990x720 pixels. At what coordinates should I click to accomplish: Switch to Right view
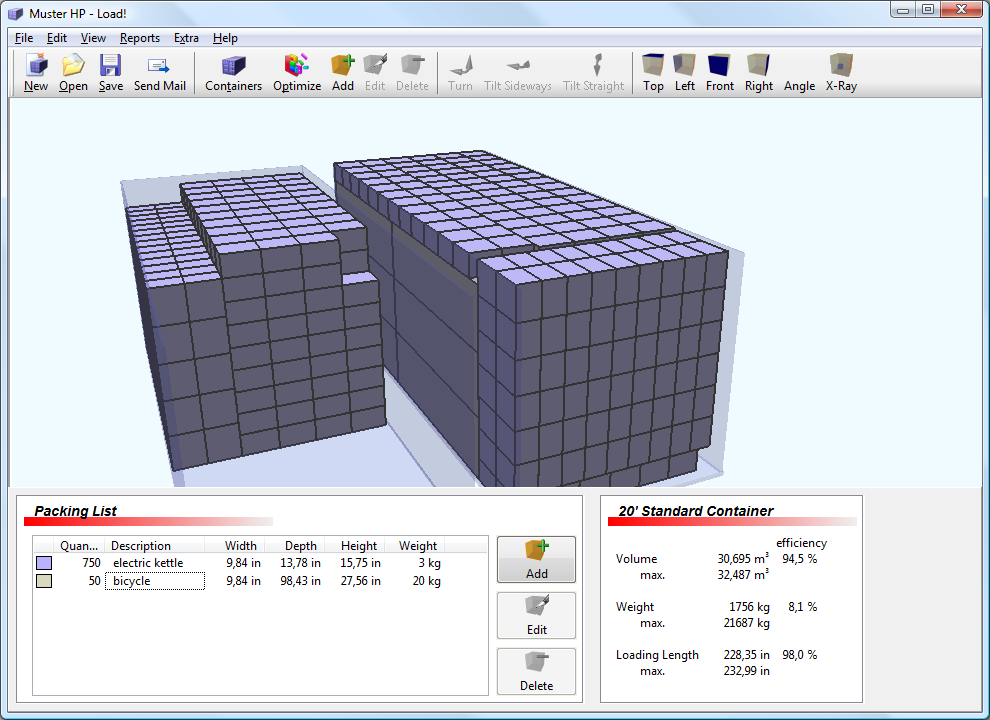coord(759,73)
